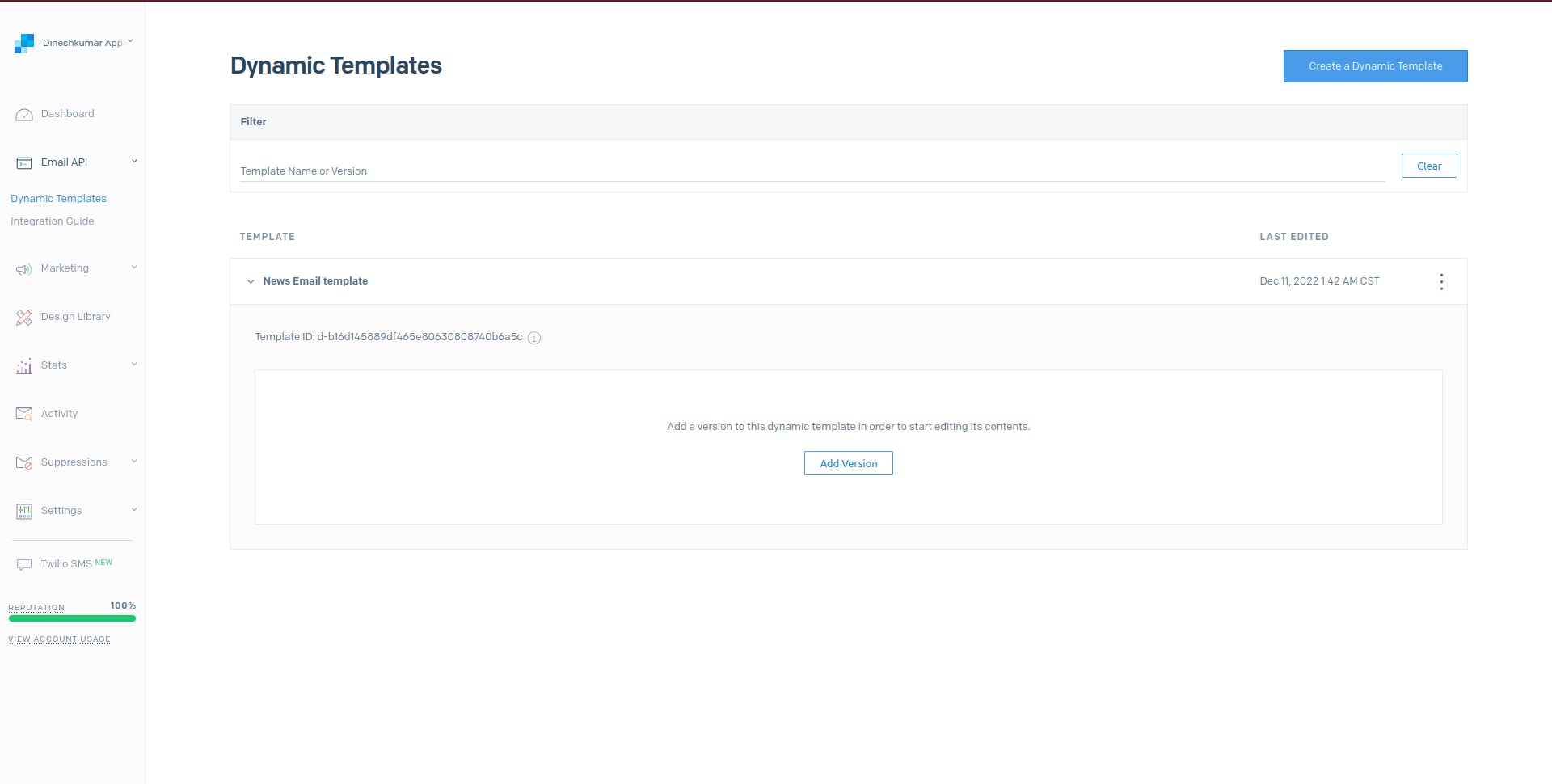Click the Twilio SMS chat icon

(24, 564)
